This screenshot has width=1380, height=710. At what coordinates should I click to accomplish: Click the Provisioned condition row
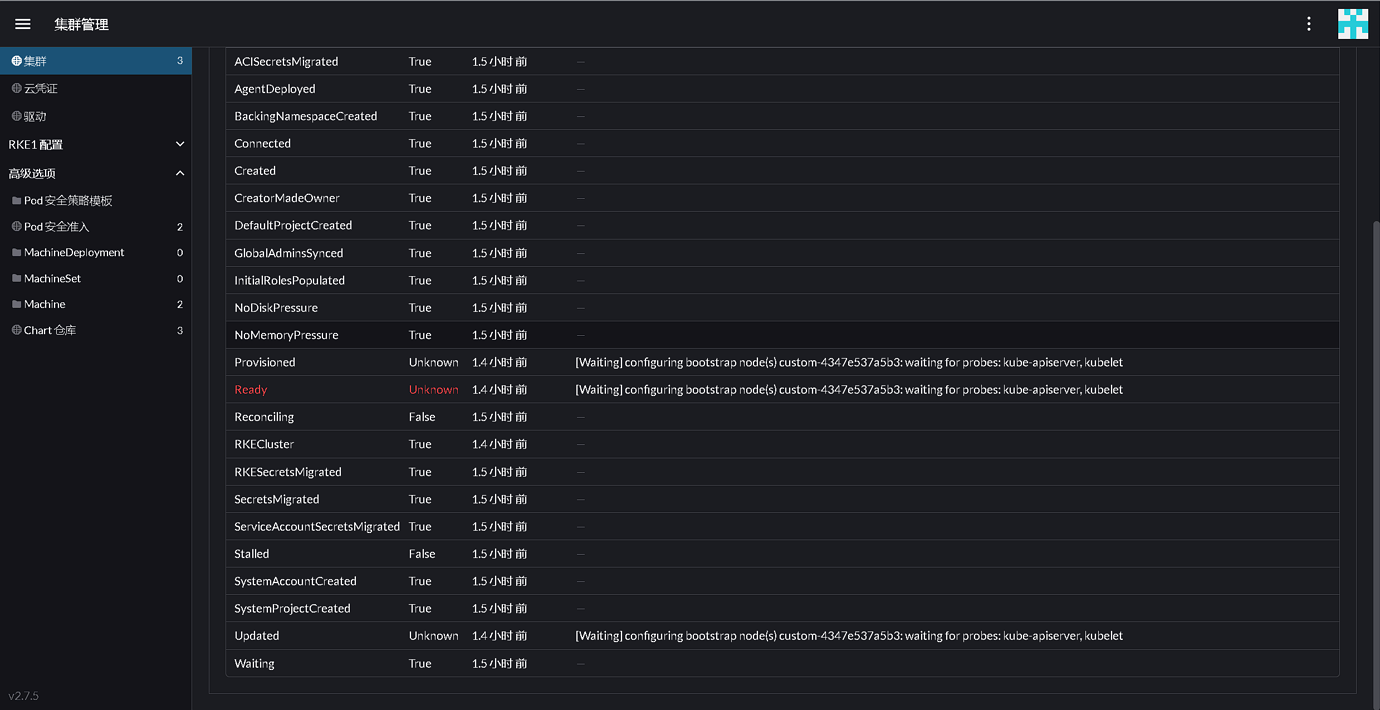click(265, 362)
